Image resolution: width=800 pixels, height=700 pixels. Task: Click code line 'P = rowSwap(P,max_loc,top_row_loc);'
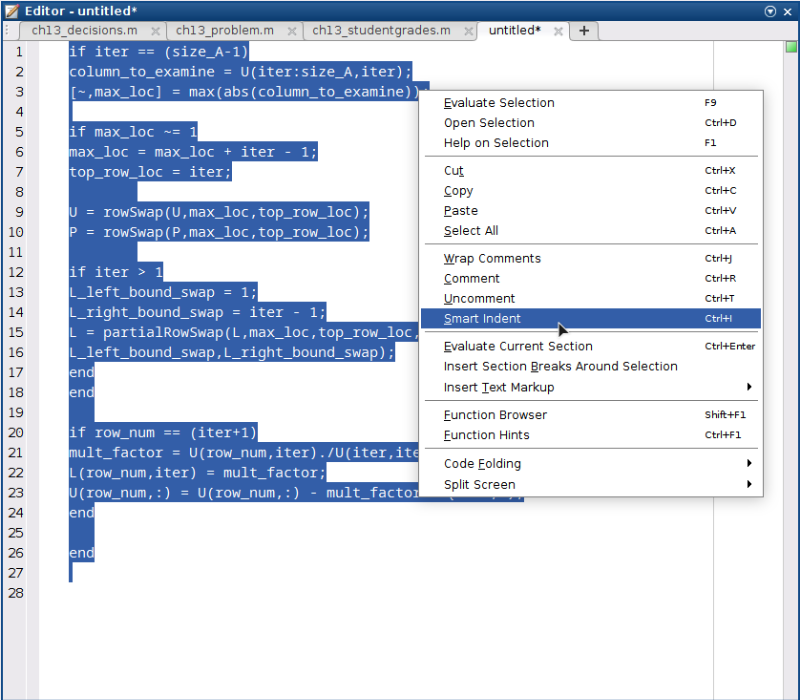coord(219,232)
